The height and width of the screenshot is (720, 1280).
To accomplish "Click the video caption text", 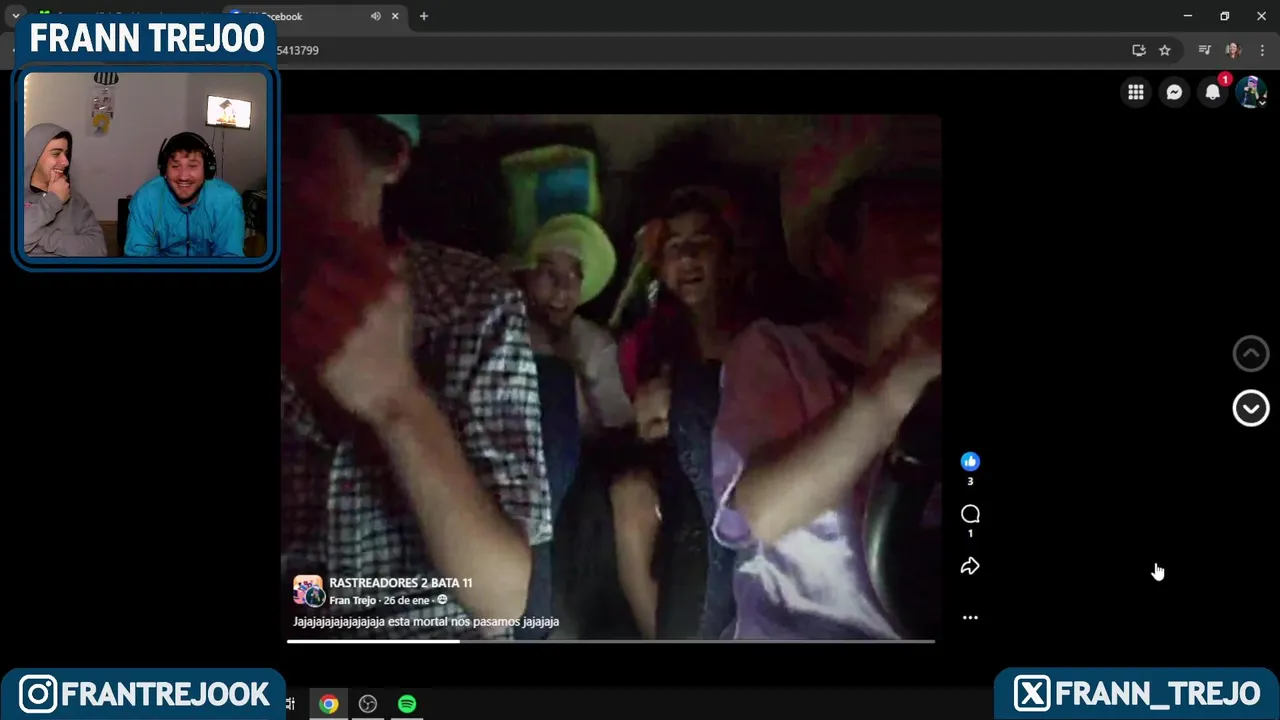I will pyautogui.click(x=426, y=621).
